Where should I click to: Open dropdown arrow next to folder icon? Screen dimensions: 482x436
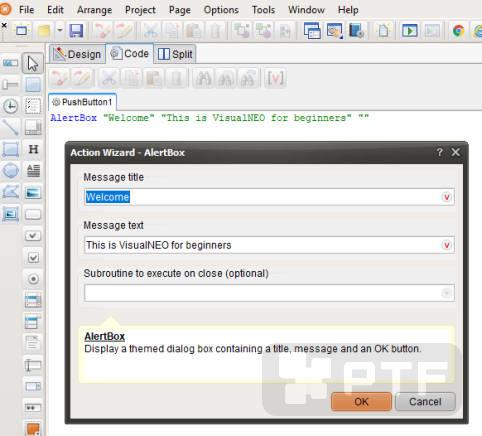60,30
